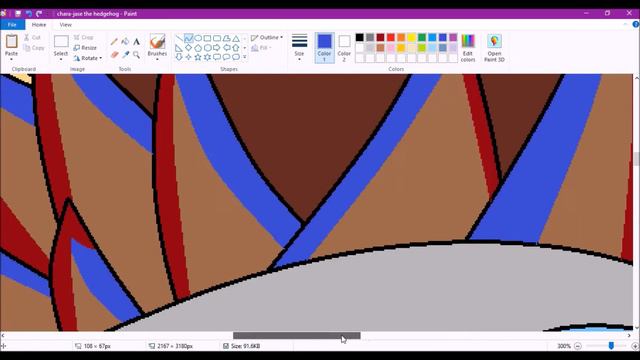Collapse the ribbon with the chevron
The image size is (640, 360).
pyautogui.click(x=625, y=24)
